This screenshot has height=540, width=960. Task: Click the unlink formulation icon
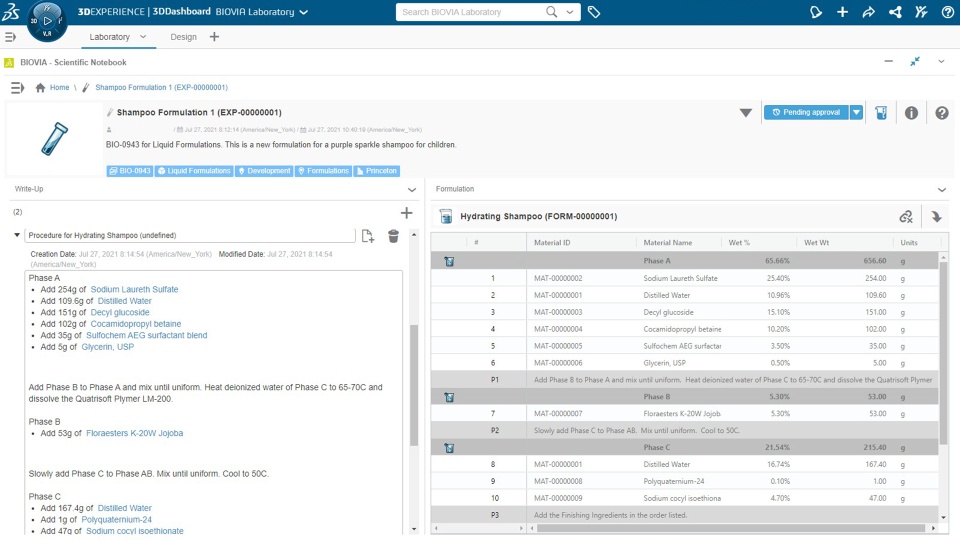(906, 216)
